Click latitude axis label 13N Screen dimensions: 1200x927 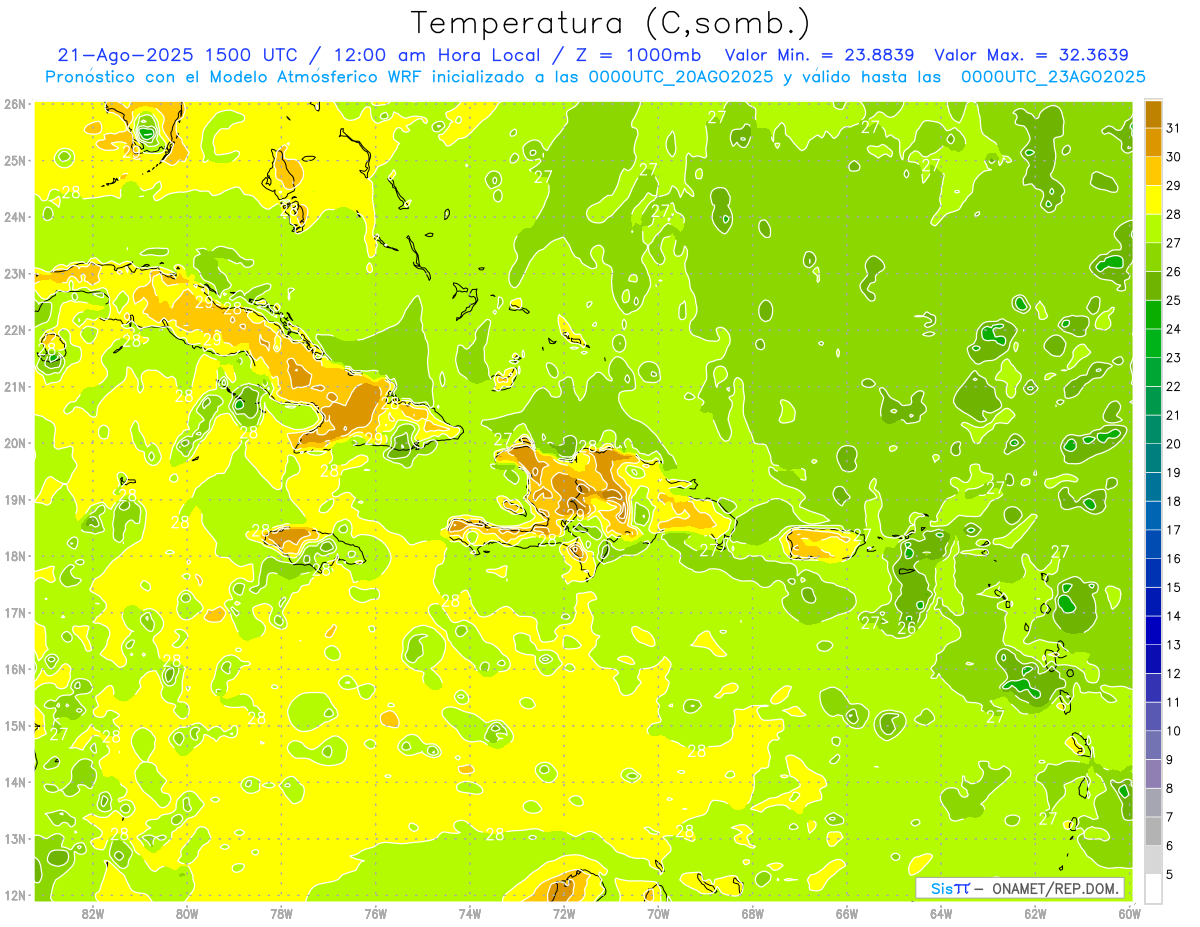click(14, 838)
